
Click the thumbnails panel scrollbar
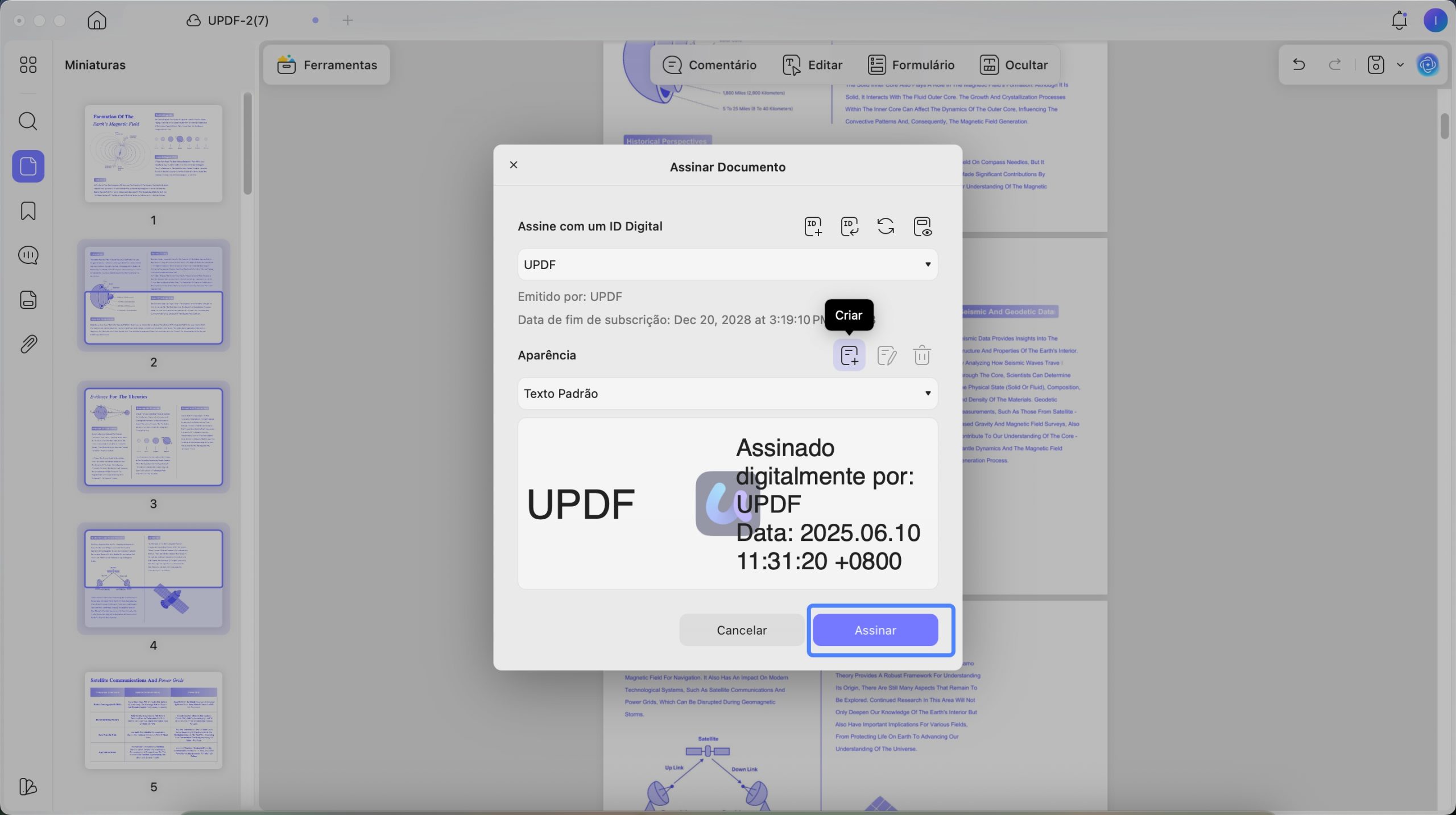coord(247,144)
